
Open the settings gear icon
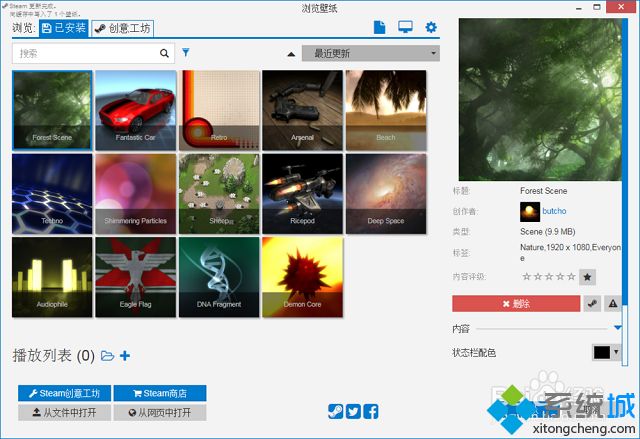pos(431,27)
